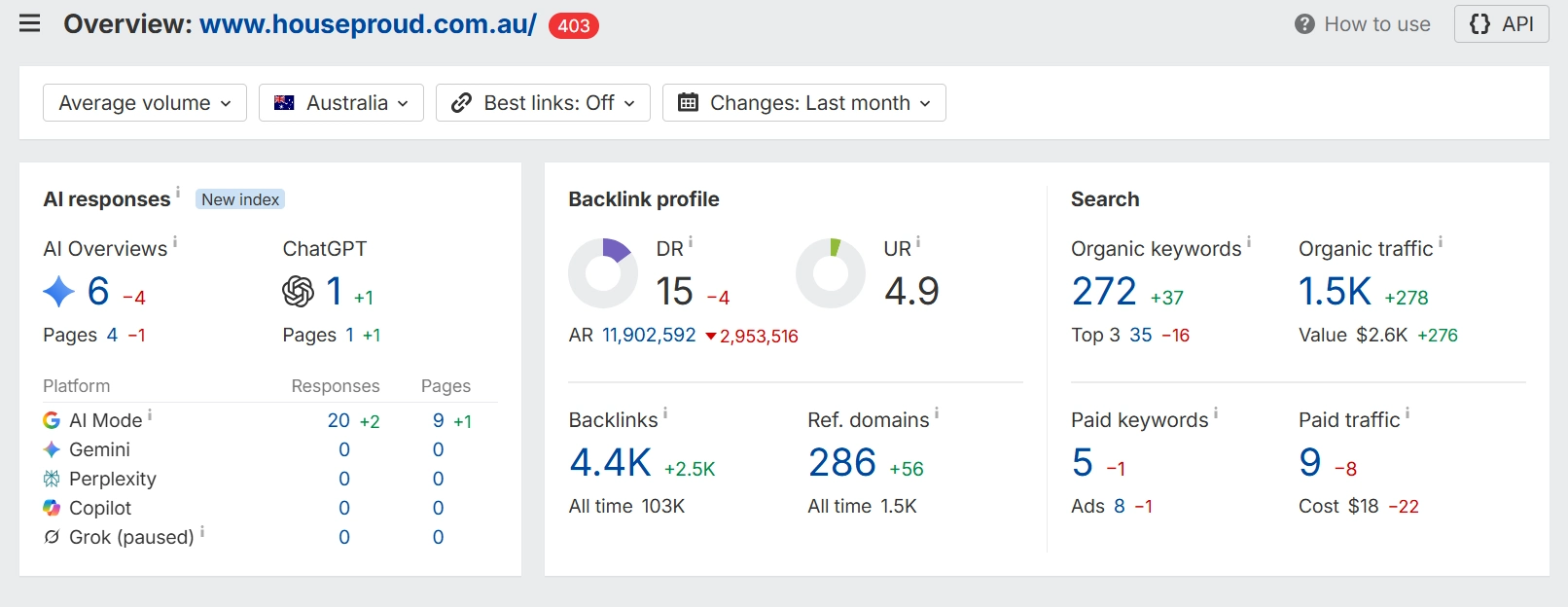Click the info icon beside Grok (paused)

click(202, 531)
